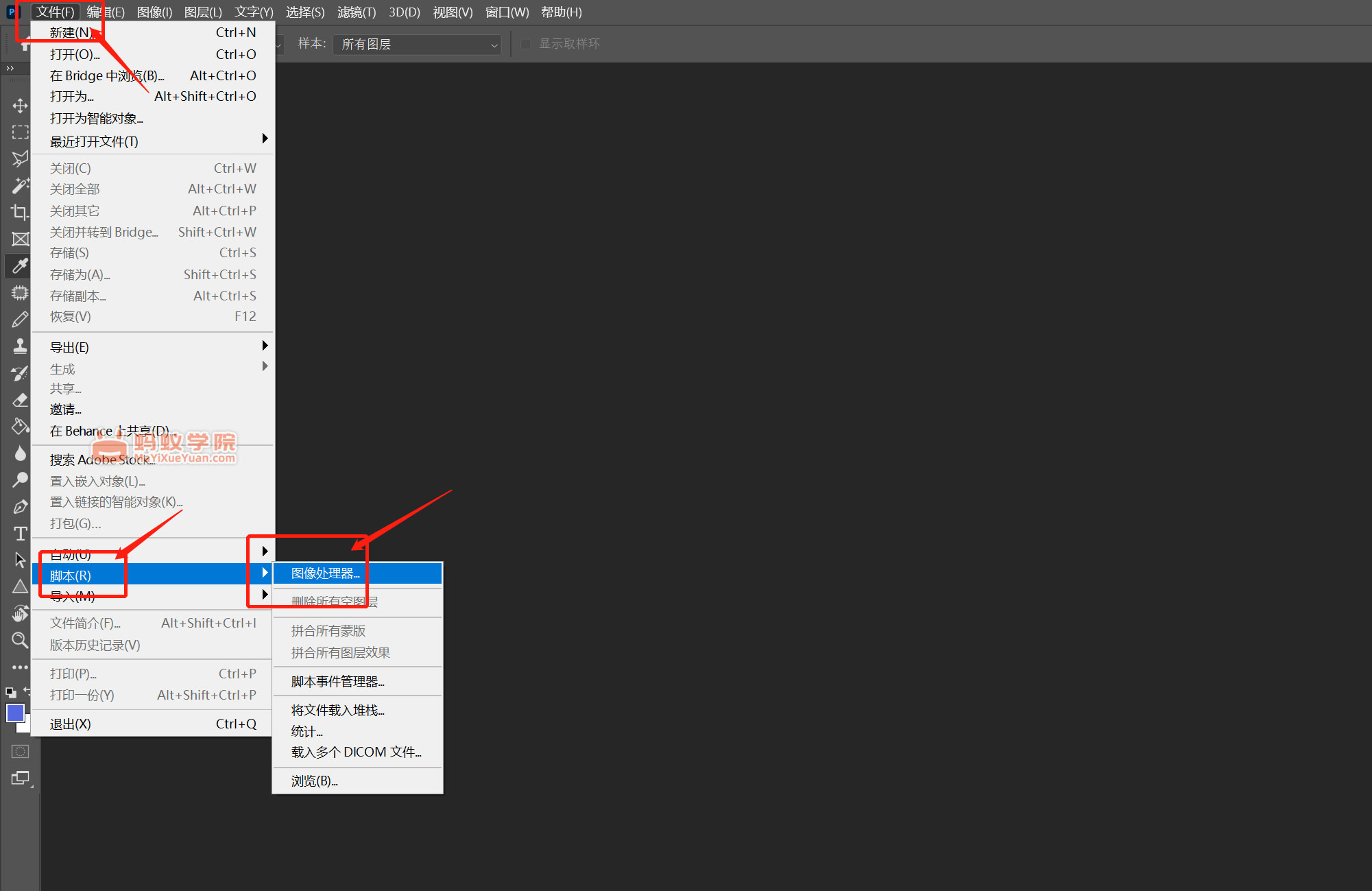
Task: Select the Horizontal Type tool
Action: click(x=20, y=534)
